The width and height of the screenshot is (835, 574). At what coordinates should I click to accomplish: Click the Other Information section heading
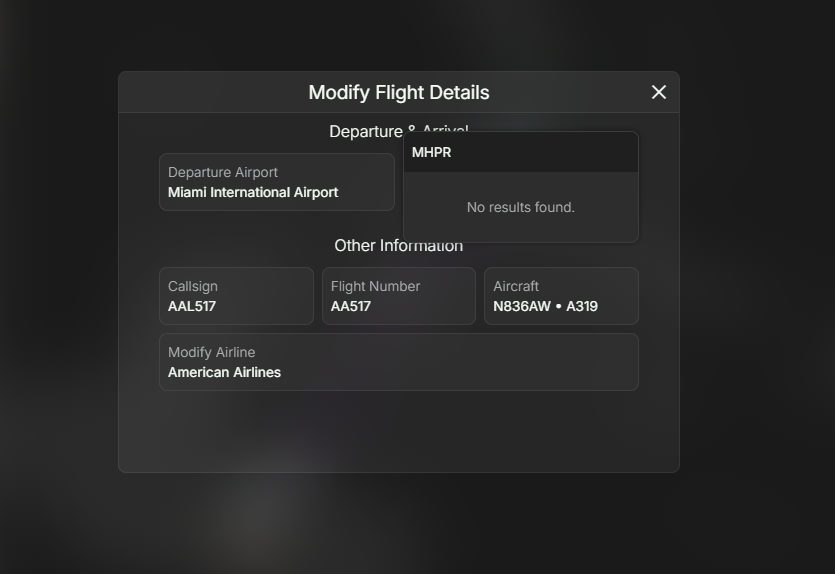[399, 245]
